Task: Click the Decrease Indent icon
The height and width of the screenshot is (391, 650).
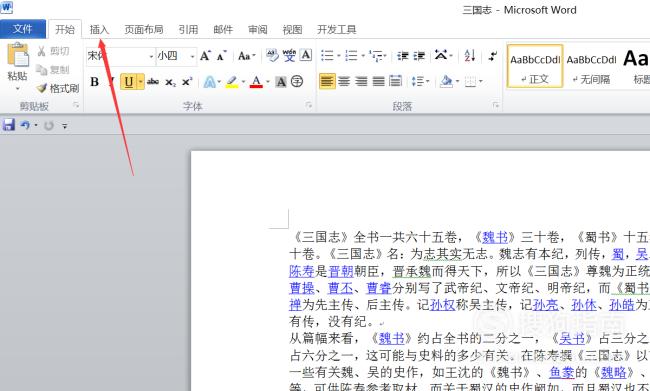Action: 403,56
